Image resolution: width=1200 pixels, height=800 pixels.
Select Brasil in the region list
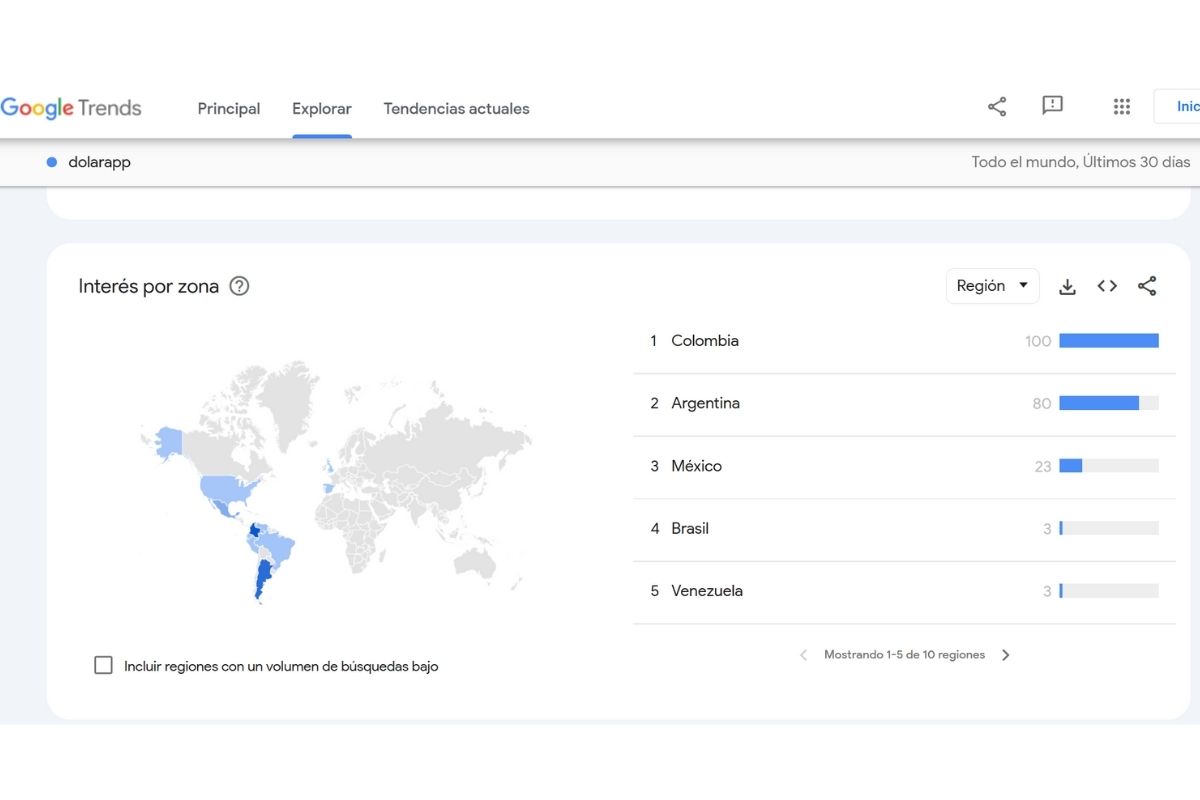coord(690,528)
